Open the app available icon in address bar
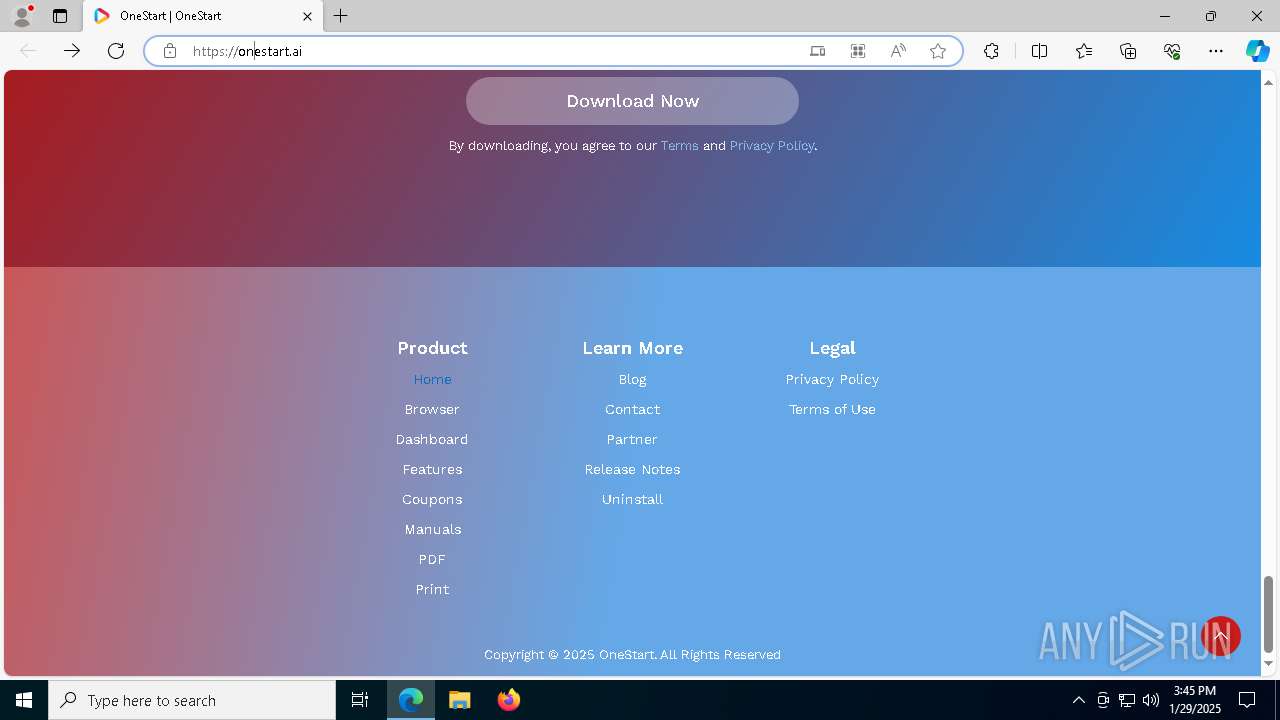Image resolution: width=1280 pixels, height=720 pixels. coord(817,51)
